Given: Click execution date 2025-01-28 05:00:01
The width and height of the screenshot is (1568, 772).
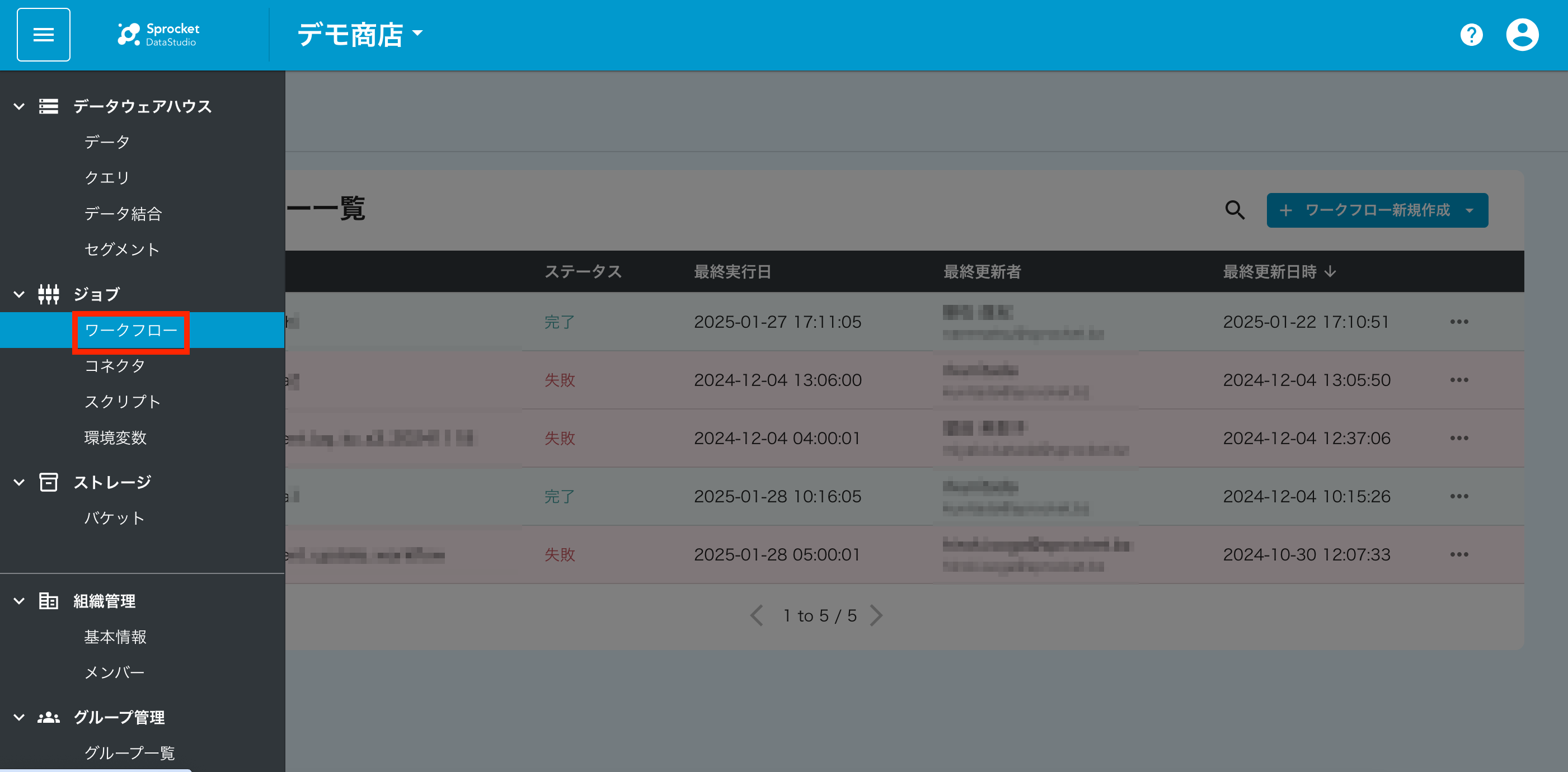Looking at the screenshot, I should point(777,555).
